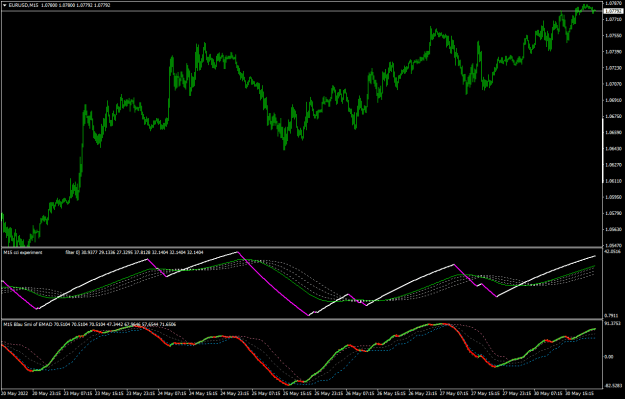Screen dimensions: 625x399
Task: Click the '30 May 07:15' time axis label
Action: (x=549, y=394)
